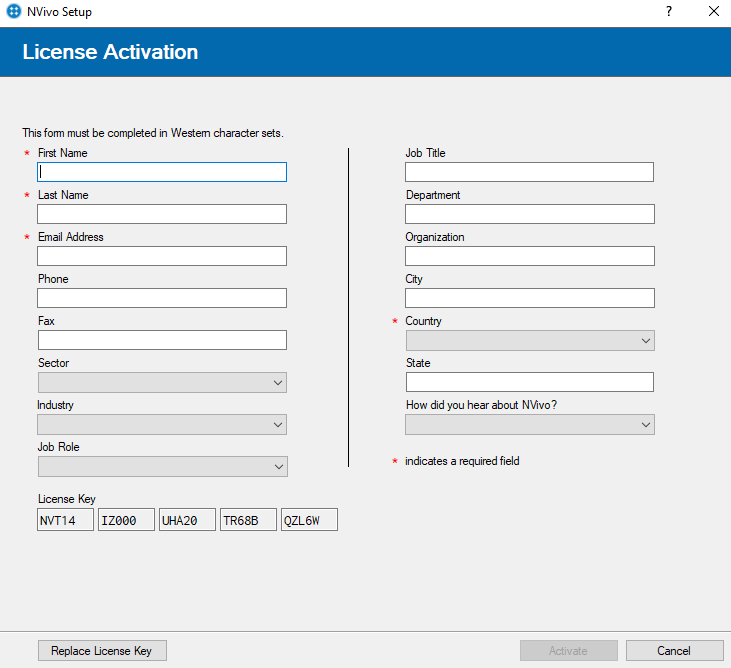Click the Activate button

click(569, 650)
